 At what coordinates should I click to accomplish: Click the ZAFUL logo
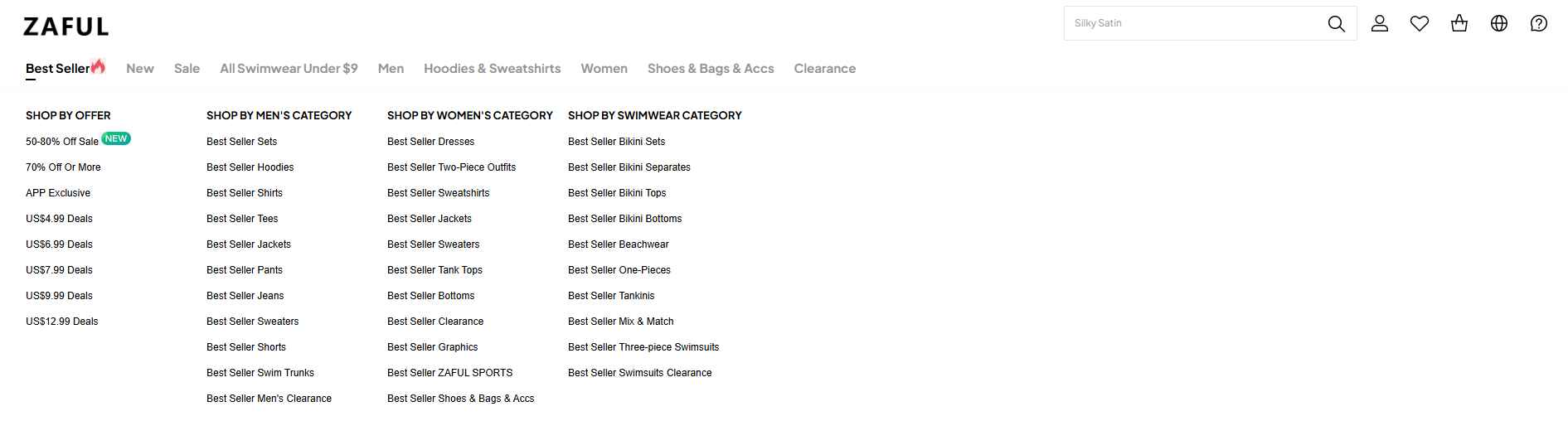66,27
